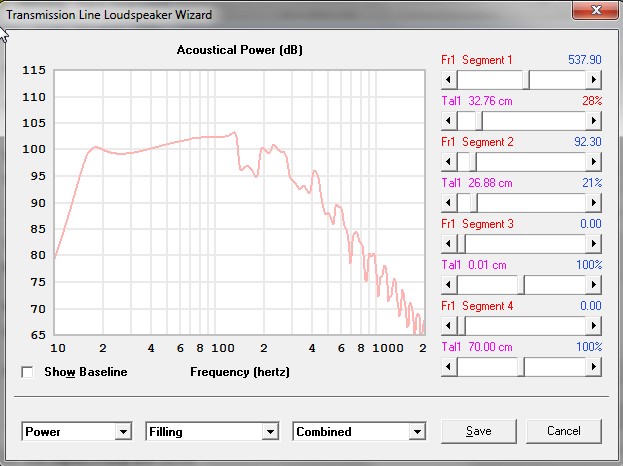The height and width of the screenshot is (466, 623).
Task: Click left arrow of Segment 4 Fr1 slider
Action: [x=449, y=326]
